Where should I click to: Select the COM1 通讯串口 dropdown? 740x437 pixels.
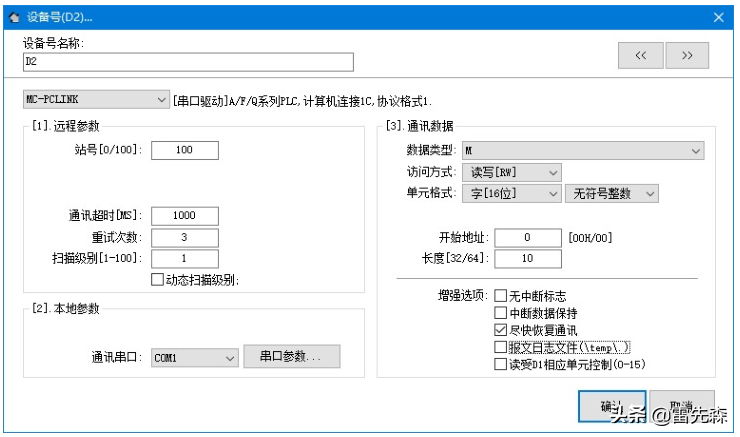coord(194,357)
